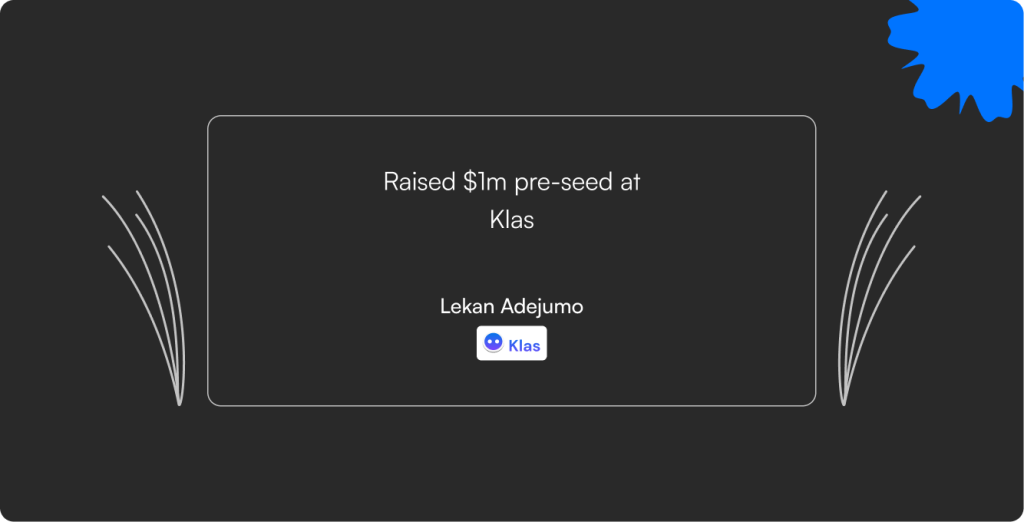Screen dimensions: 1024x522
Task: Open the white Klas company badge
Action: [x=511, y=343]
